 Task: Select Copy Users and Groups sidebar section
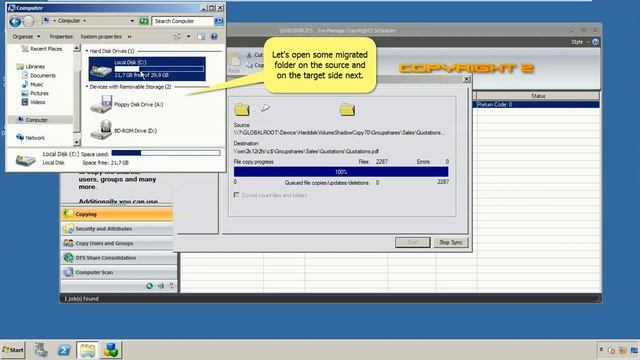[x=117, y=243]
